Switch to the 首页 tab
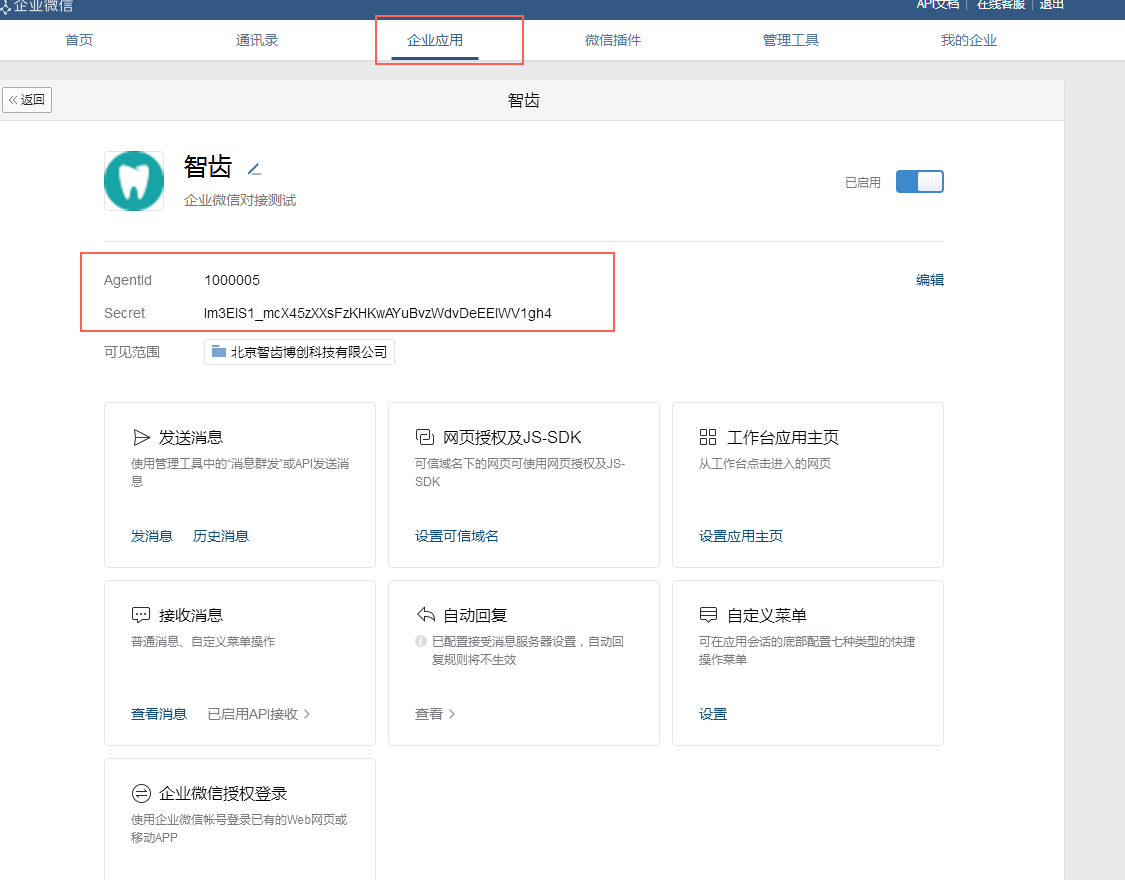The image size is (1125, 880). coord(79,40)
